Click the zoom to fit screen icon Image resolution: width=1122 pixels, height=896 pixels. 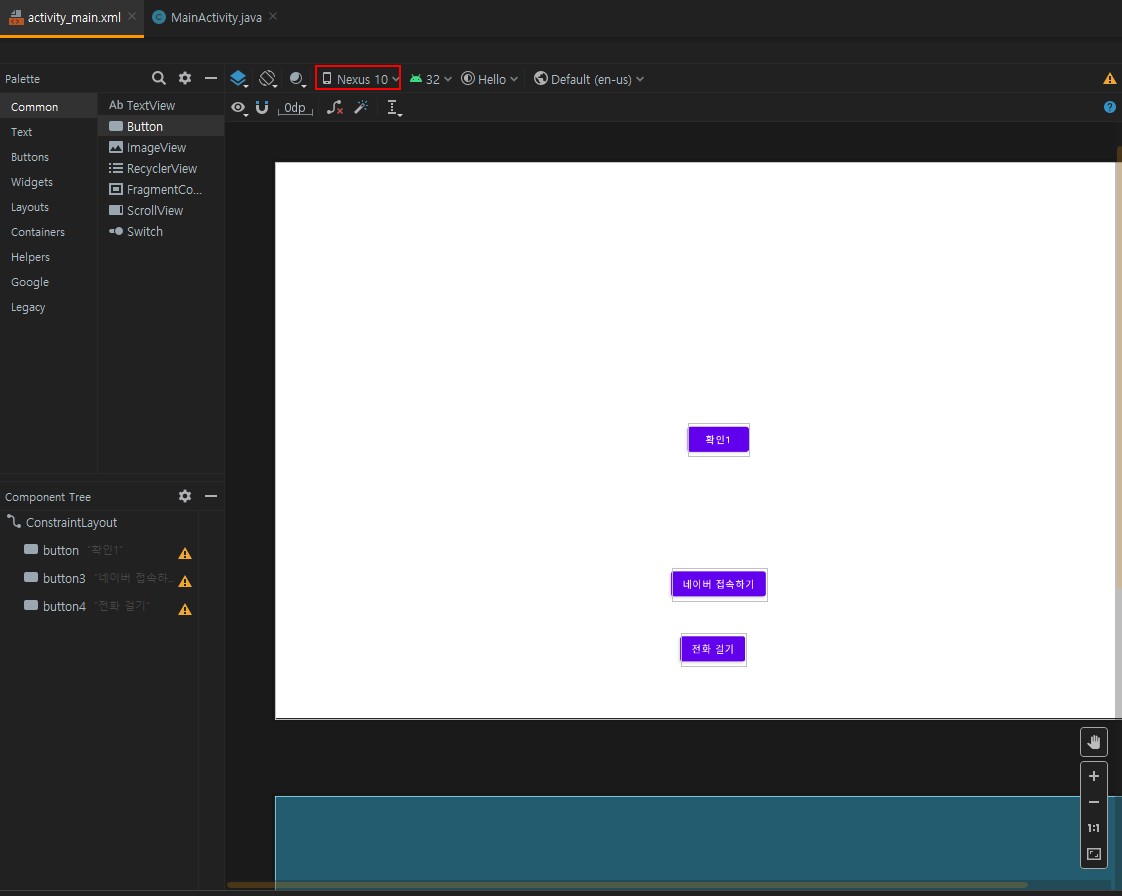pyautogui.click(x=1093, y=854)
